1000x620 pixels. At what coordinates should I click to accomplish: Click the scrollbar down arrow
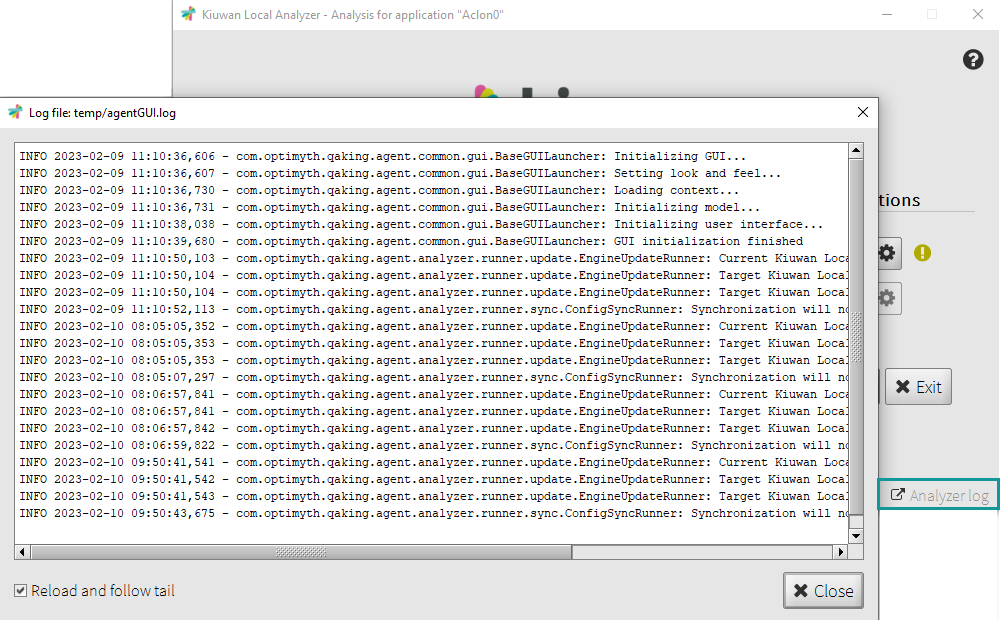point(855,535)
